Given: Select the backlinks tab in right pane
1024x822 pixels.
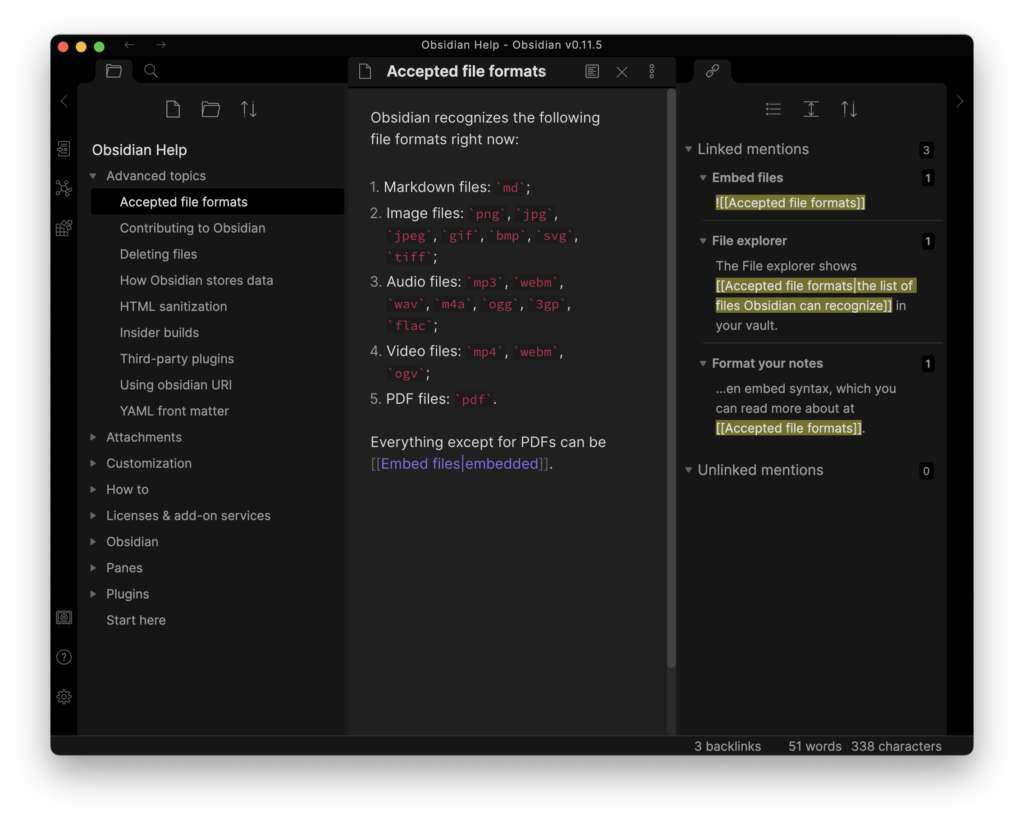Looking at the screenshot, I should [x=712, y=71].
